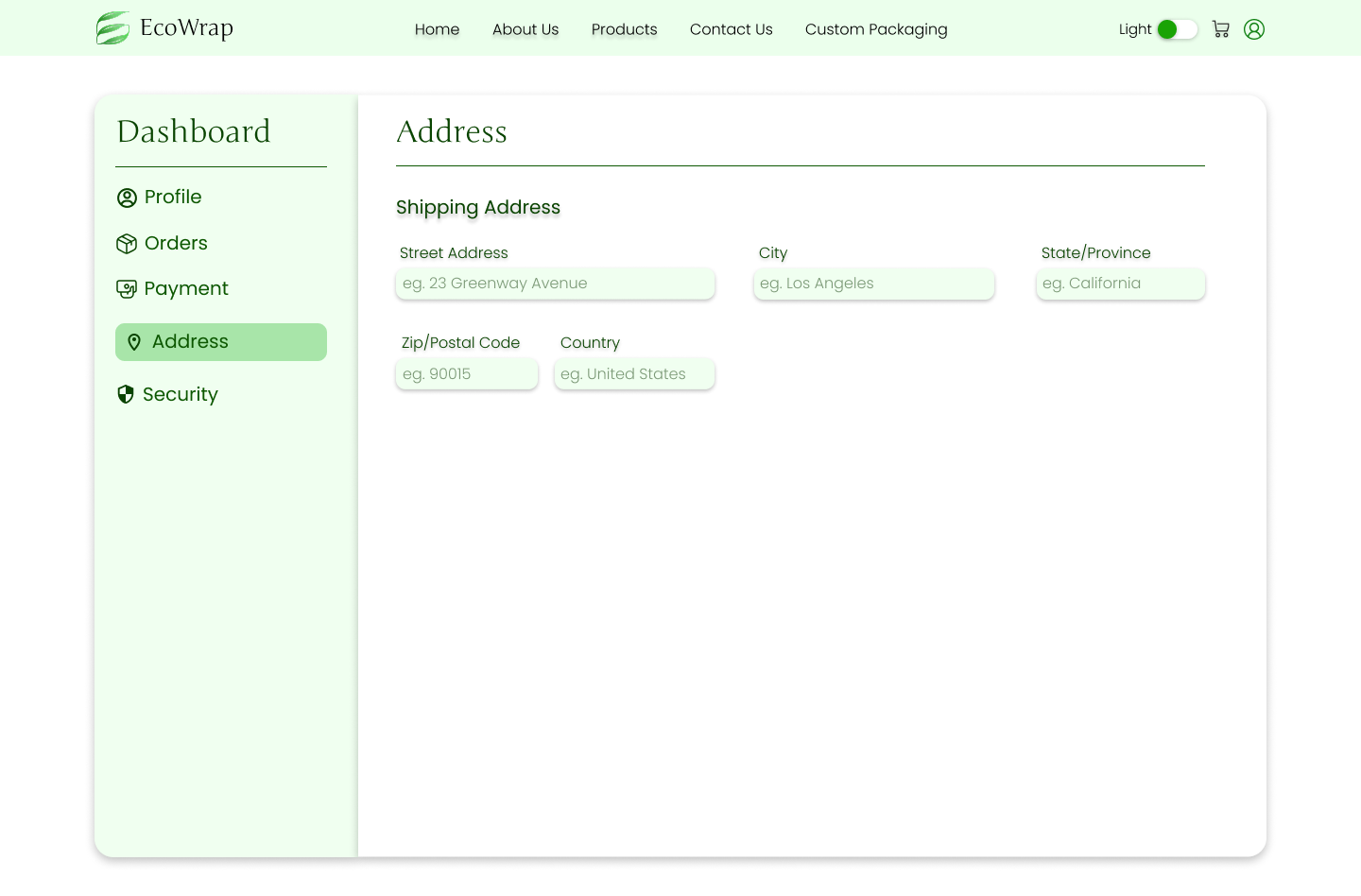Screen dimensions: 1361x896
Task: Open the Products menu item
Action: pyautogui.click(x=624, y=29)
